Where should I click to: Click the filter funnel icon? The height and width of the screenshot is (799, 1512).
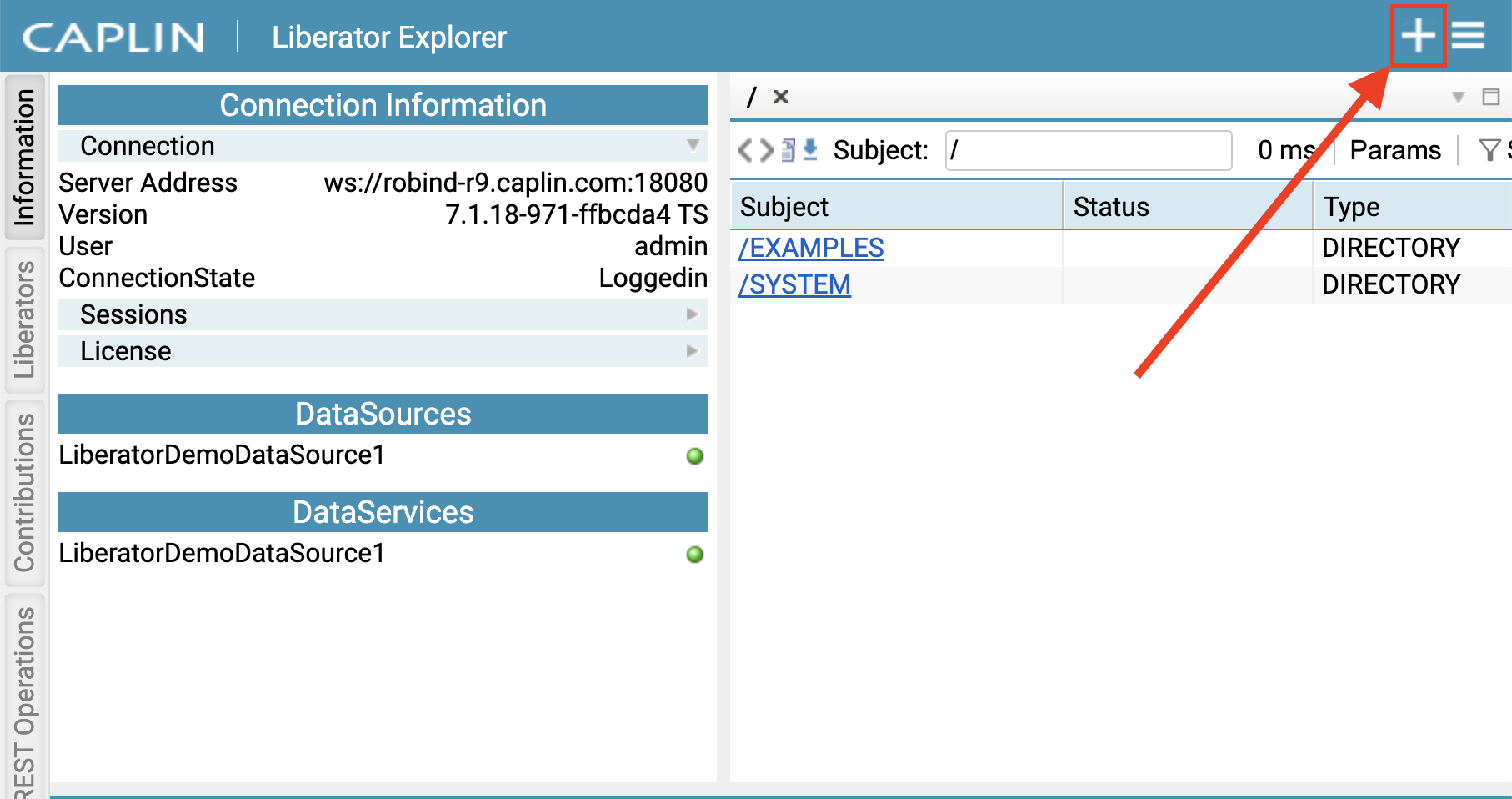pos(1489,150)
